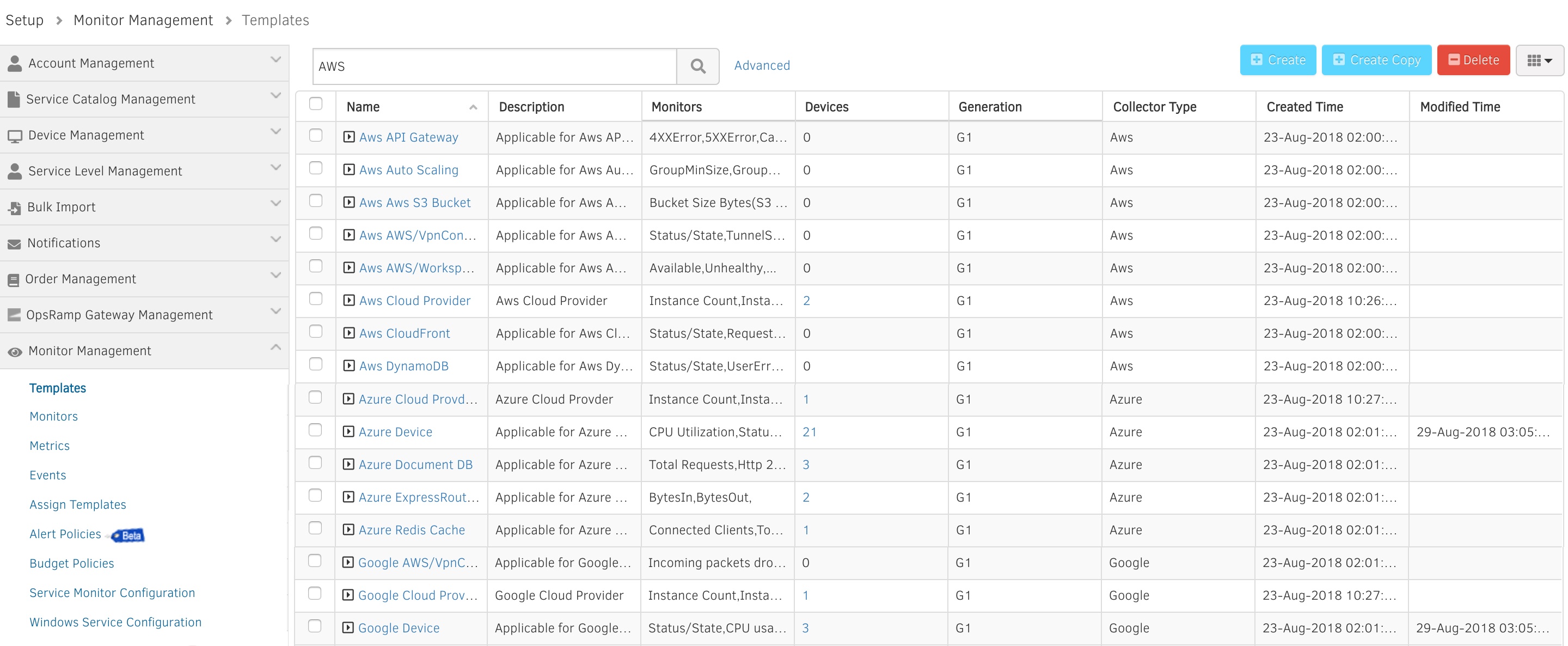Expand row arrow icon for Aws DynamoDB
Screen dimensions: 1568x646
349,366
